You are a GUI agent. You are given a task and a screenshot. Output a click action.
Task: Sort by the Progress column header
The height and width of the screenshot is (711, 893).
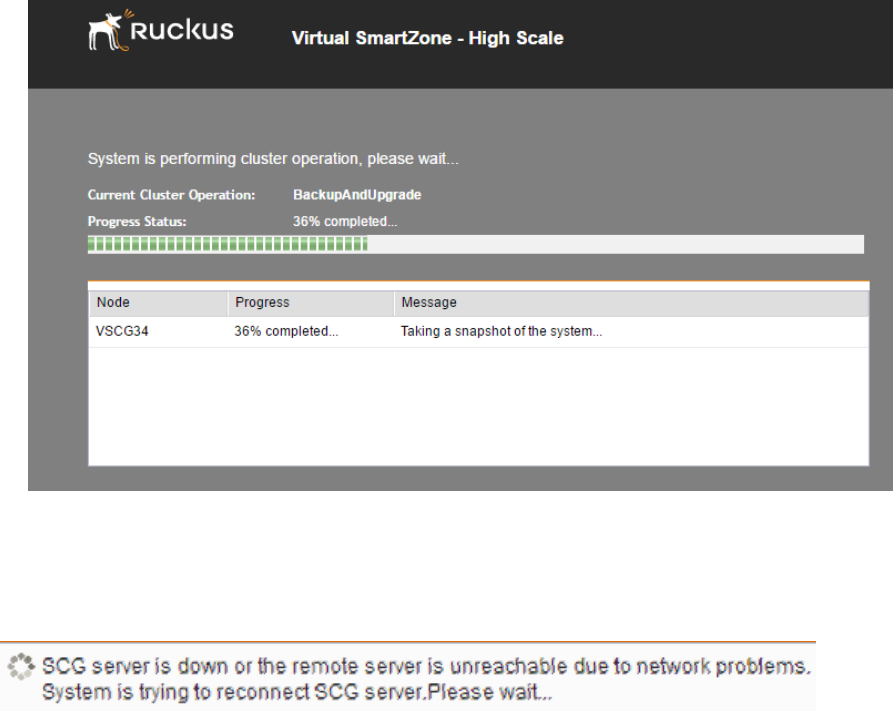coord(311,303)
